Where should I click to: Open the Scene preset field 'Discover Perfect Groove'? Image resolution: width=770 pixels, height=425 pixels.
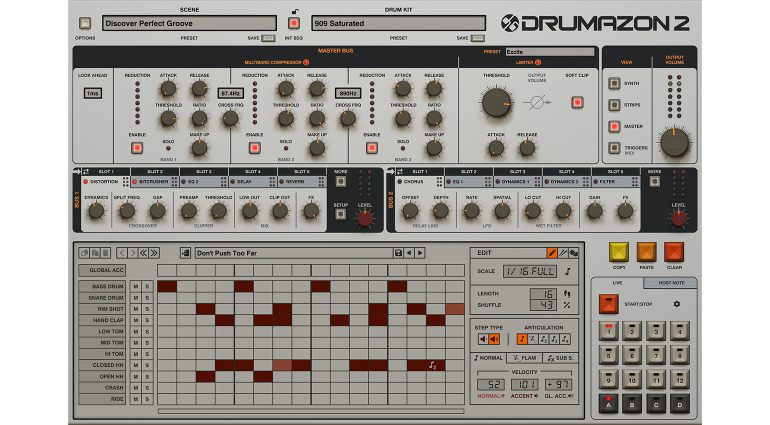click(x=189, y=23)
